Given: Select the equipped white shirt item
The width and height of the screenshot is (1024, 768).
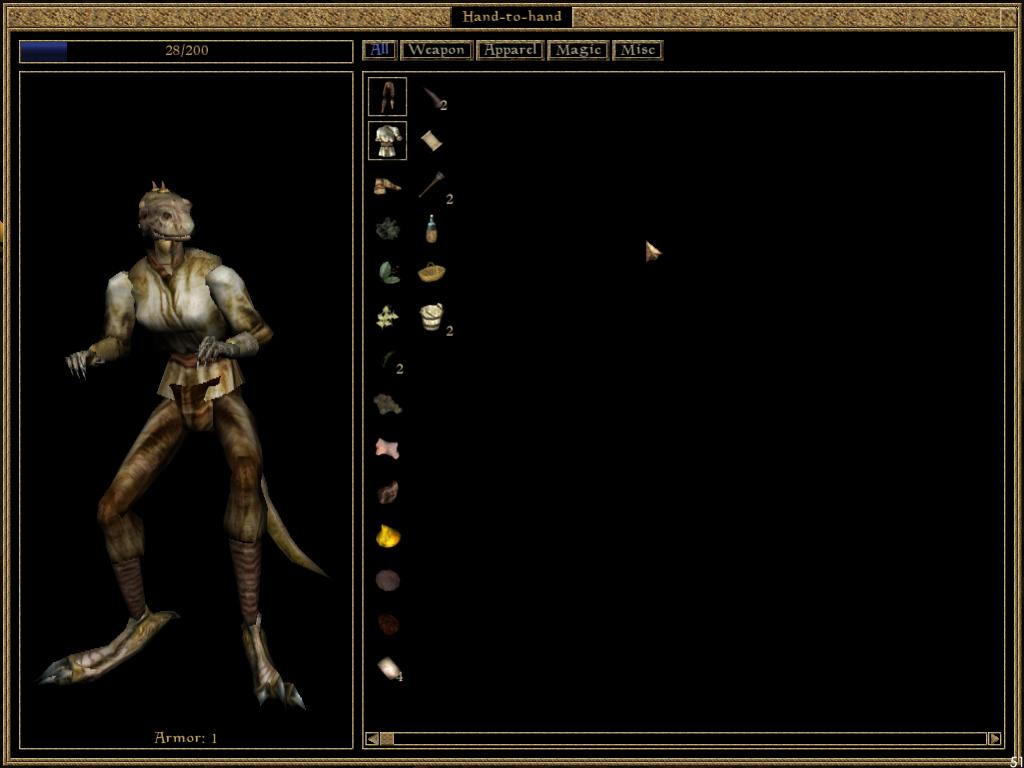Looking at the screenshot, I should (387, 141).
